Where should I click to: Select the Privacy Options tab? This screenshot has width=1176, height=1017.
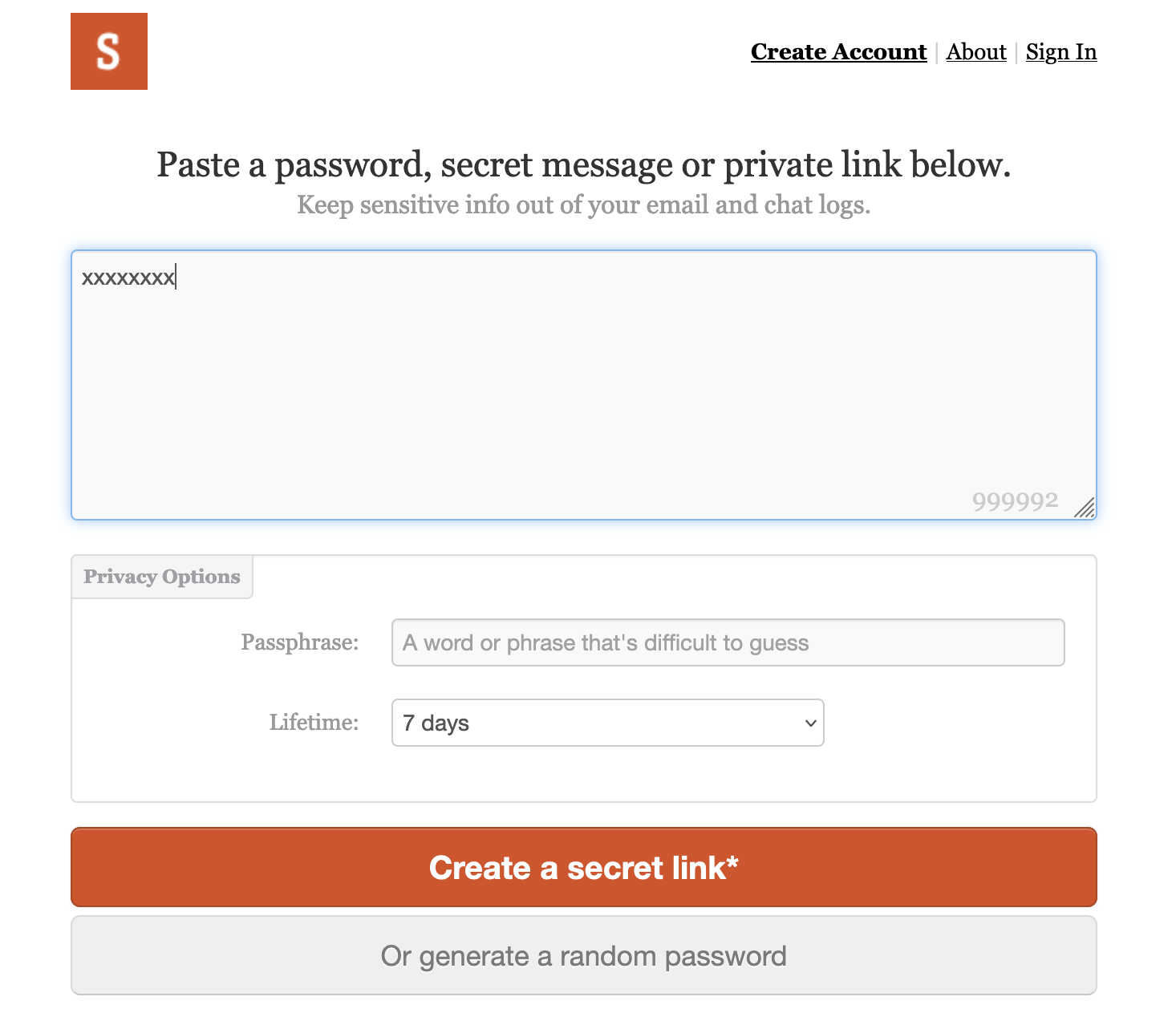[162, 577]
